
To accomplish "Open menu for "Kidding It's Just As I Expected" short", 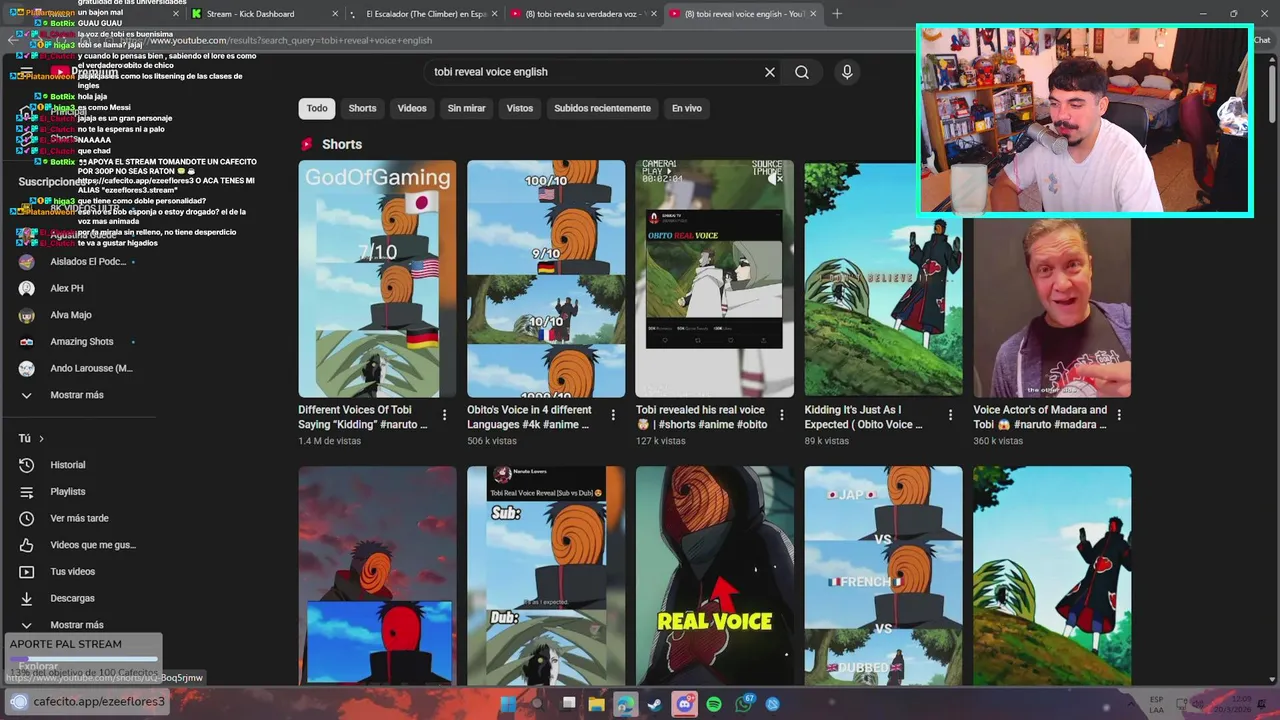I will pyautogui.click(x=950, y=414).
